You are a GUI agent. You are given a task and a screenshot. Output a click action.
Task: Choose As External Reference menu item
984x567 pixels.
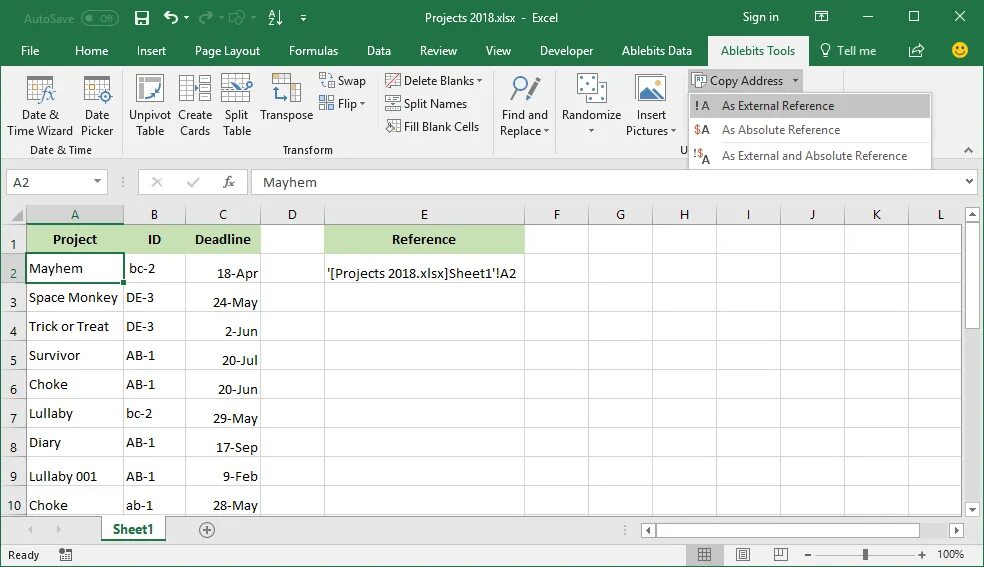pyautogui.click(x=810, y=106)
